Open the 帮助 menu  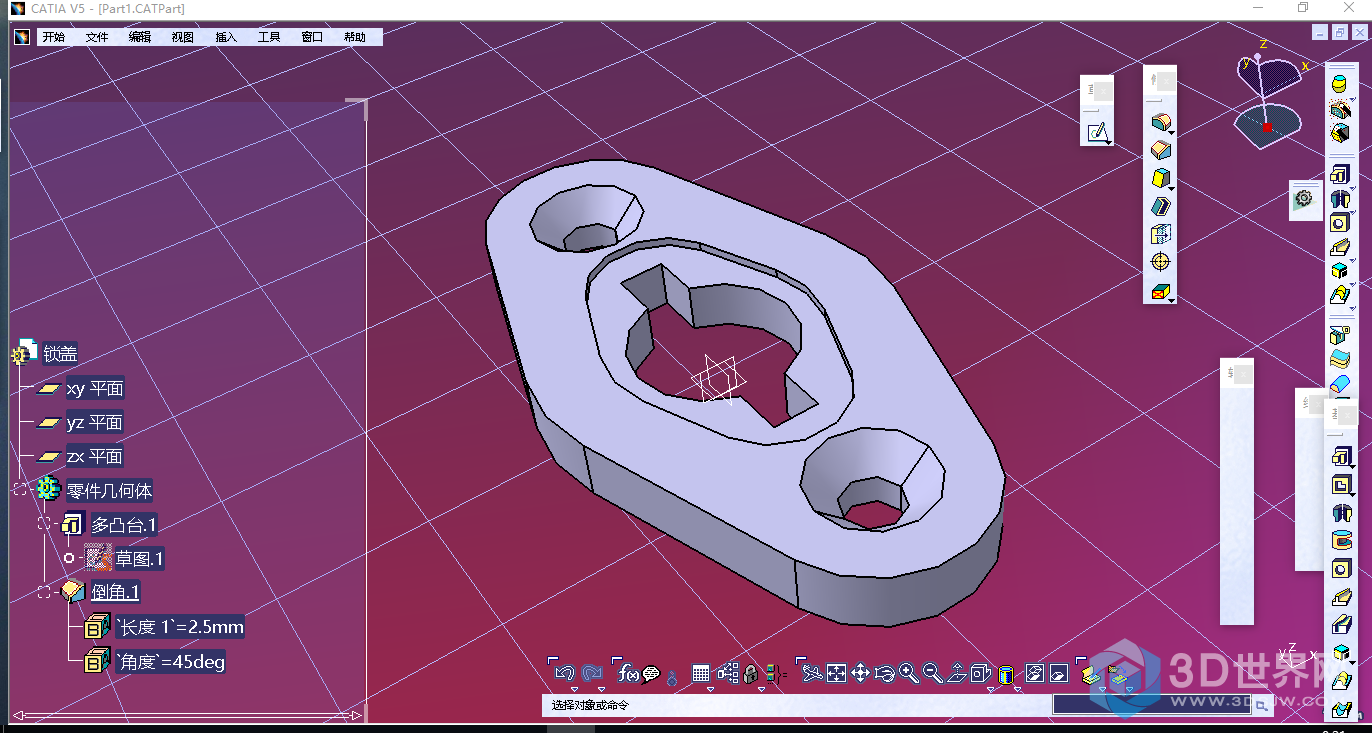point(355,37)
